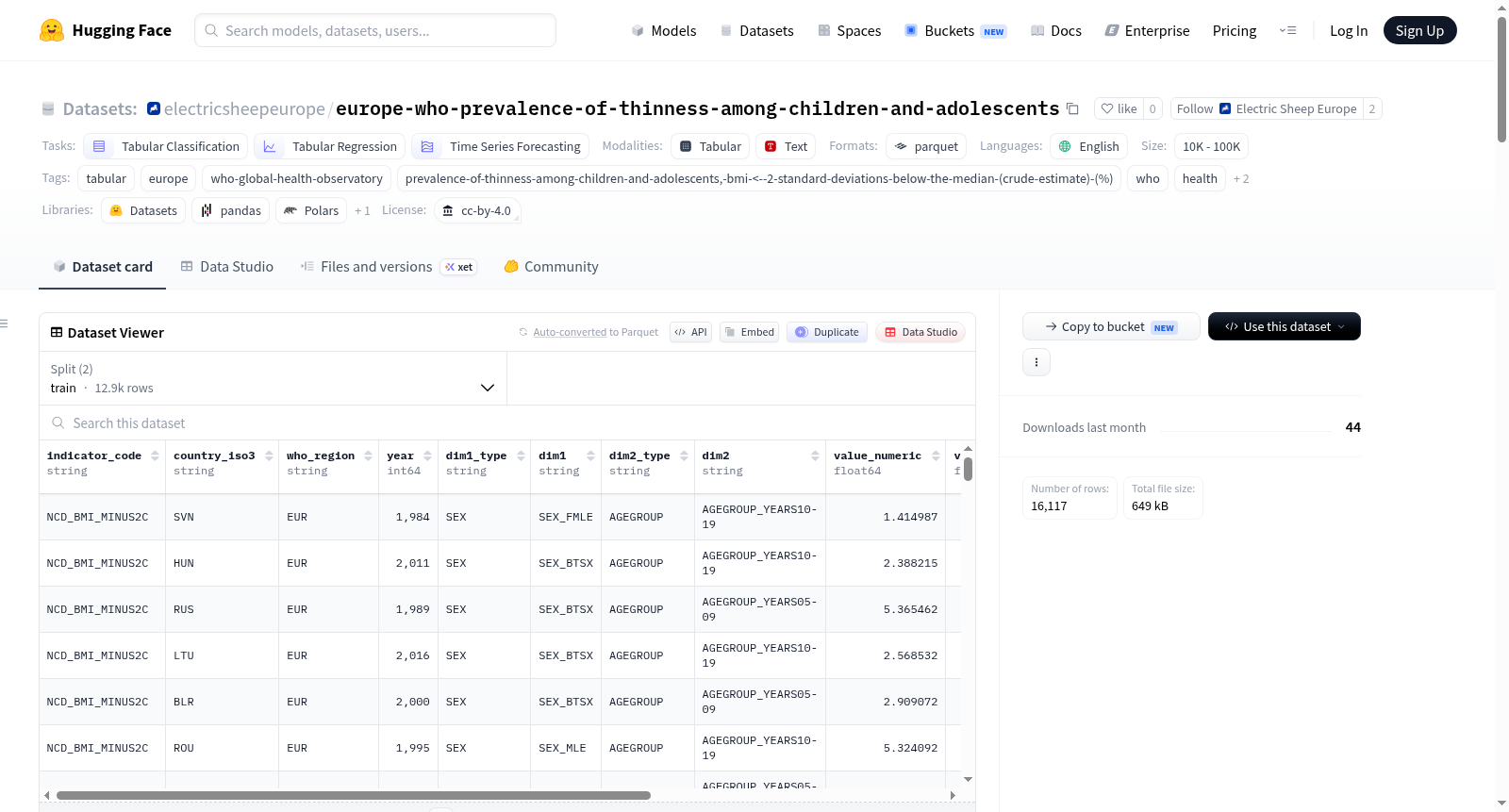Select the Time Series Forecasting task tag

[501, 146]
